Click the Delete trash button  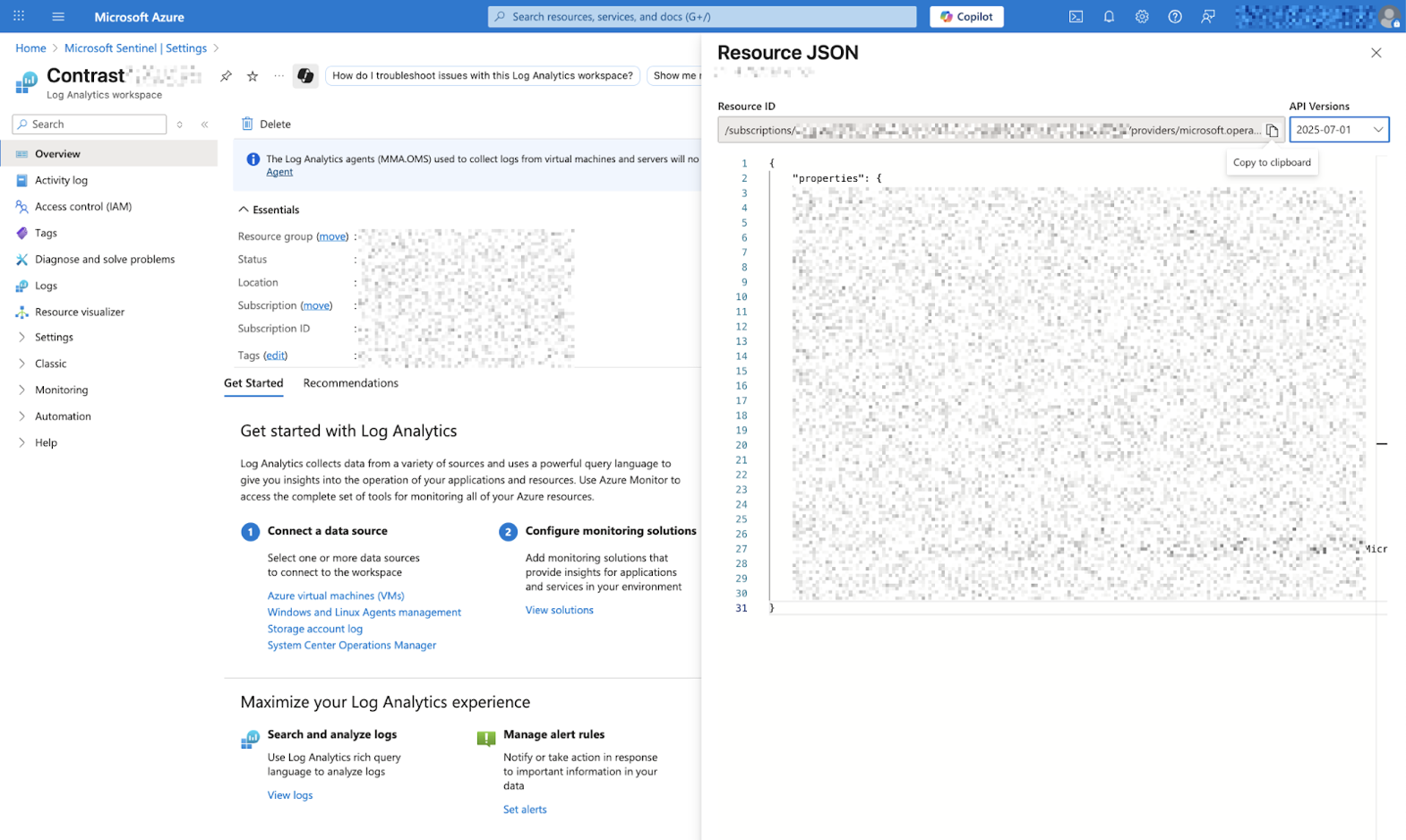point(266,124)
